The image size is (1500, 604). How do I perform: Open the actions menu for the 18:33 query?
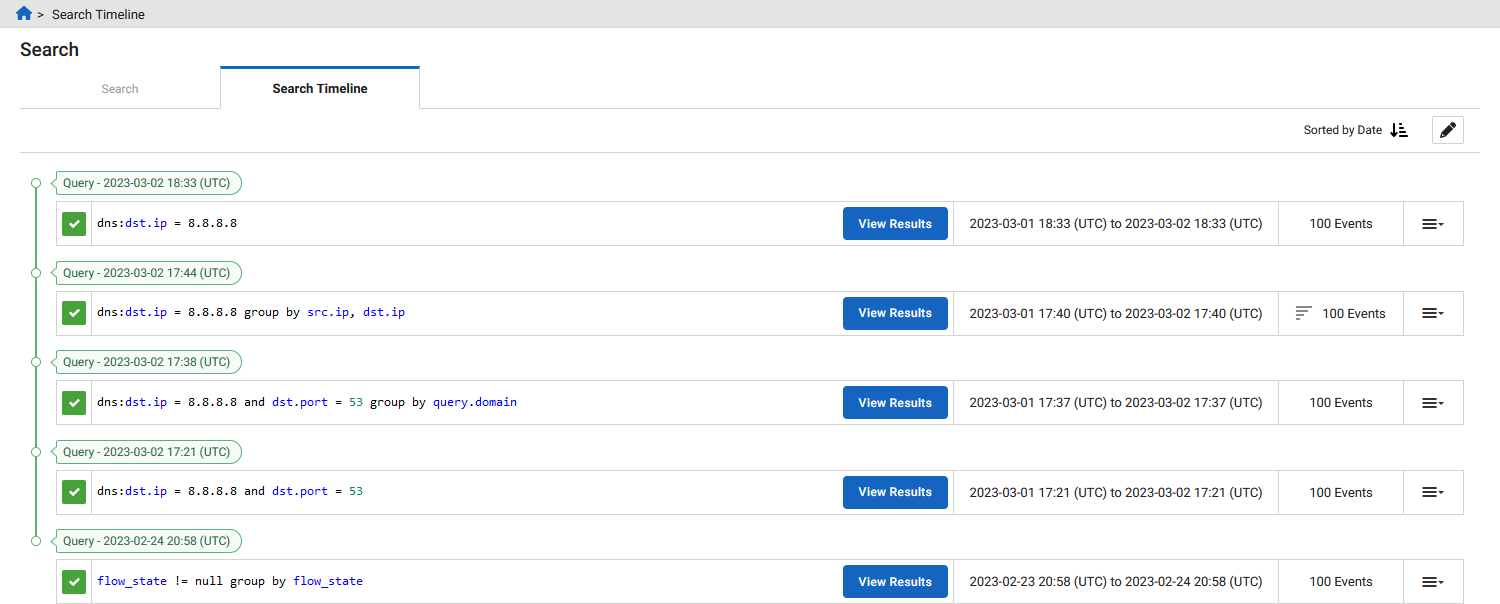click(x=1433, y=223)
